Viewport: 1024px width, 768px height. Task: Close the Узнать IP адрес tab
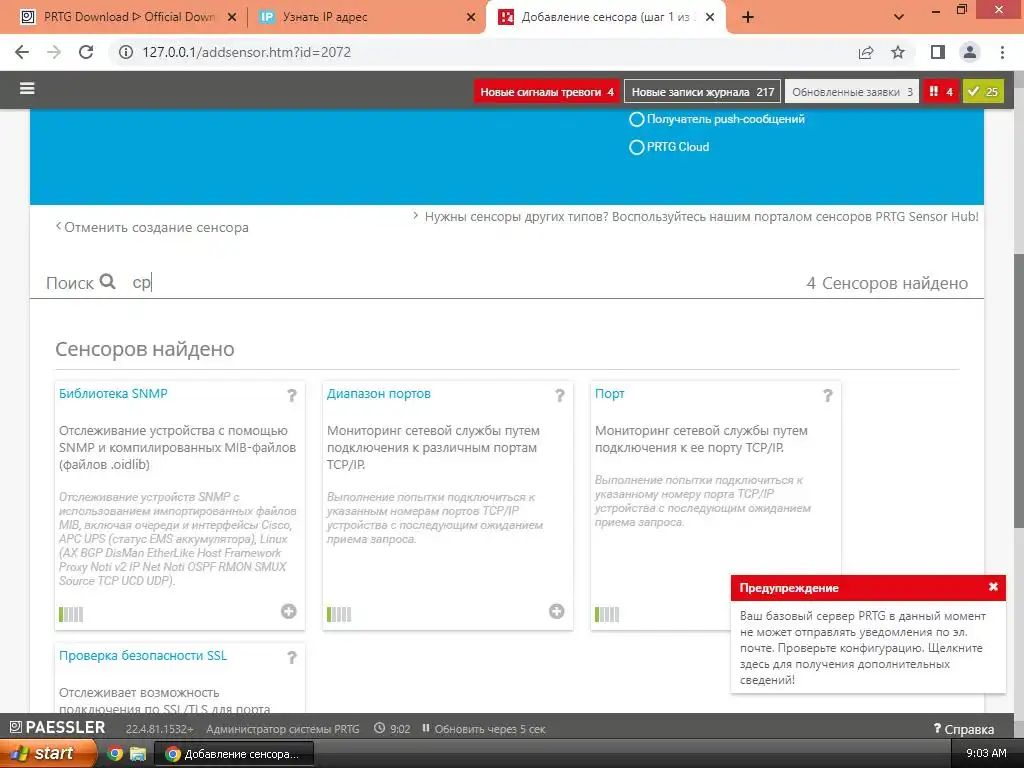(x=471, y=17)
